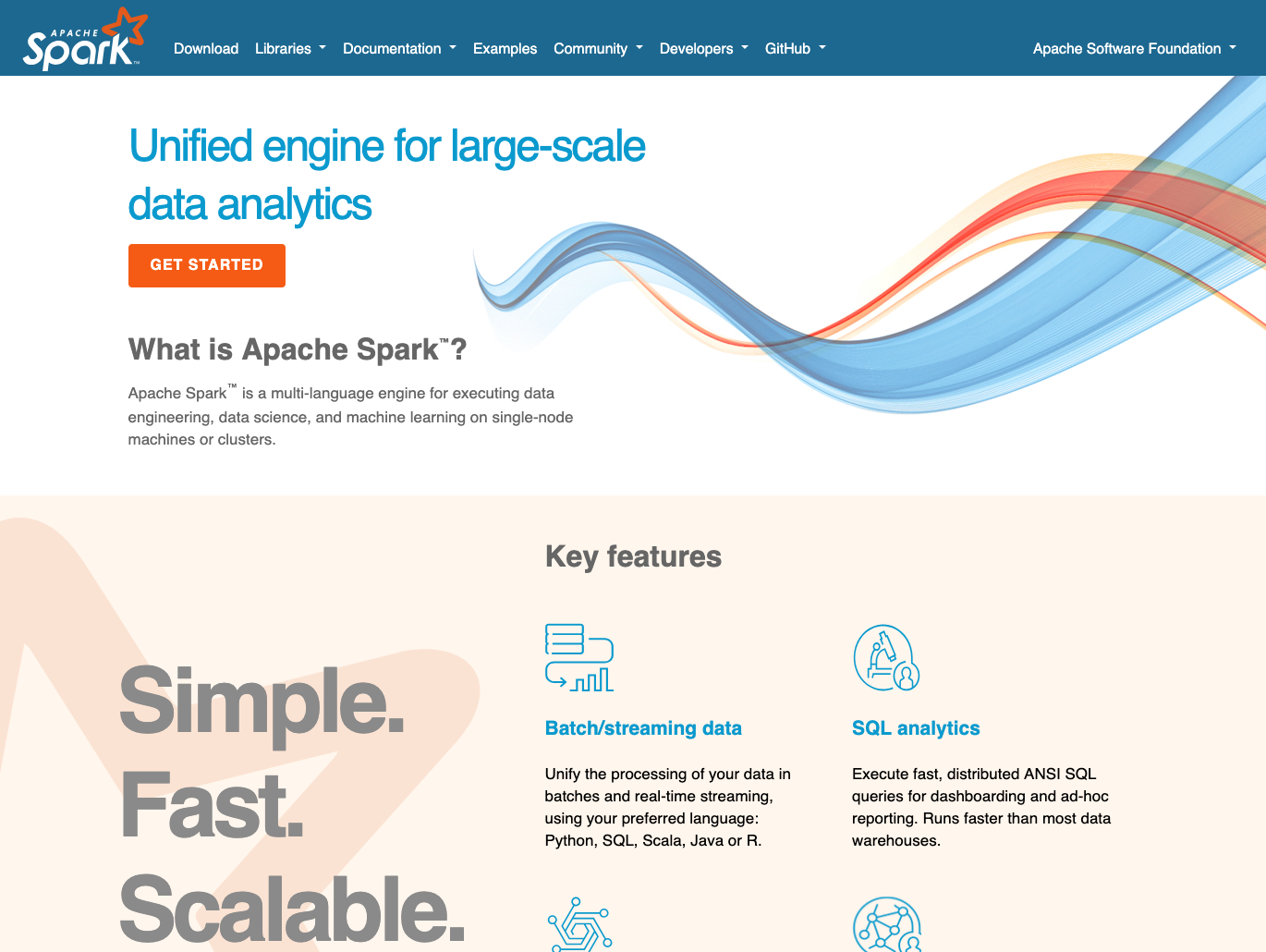Screen dimensions: 1266x952
Task: Open the Examples nav item
Action: pyautogui.click(x=505, y=49)
